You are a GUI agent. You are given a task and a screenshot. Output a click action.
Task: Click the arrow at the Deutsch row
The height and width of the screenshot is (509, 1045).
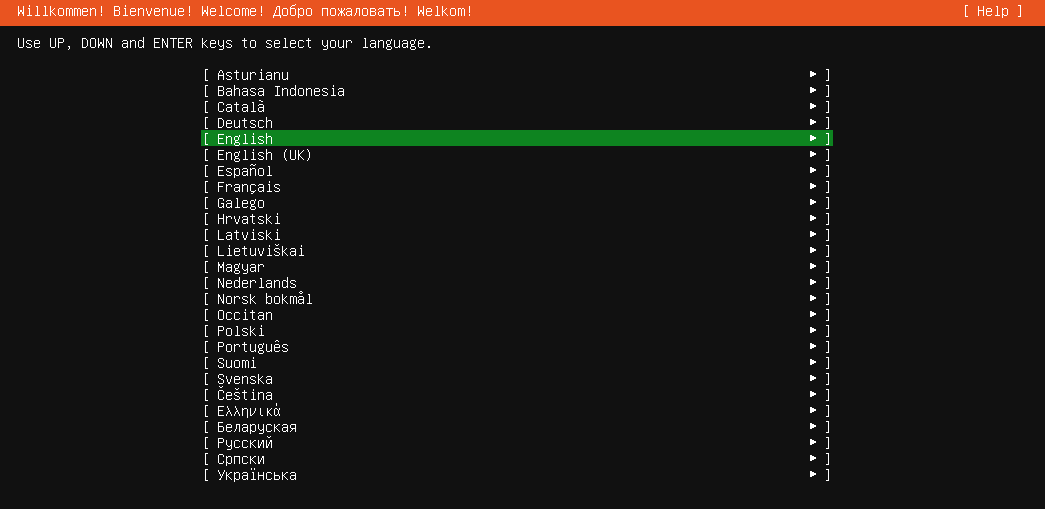coord(814,123)
